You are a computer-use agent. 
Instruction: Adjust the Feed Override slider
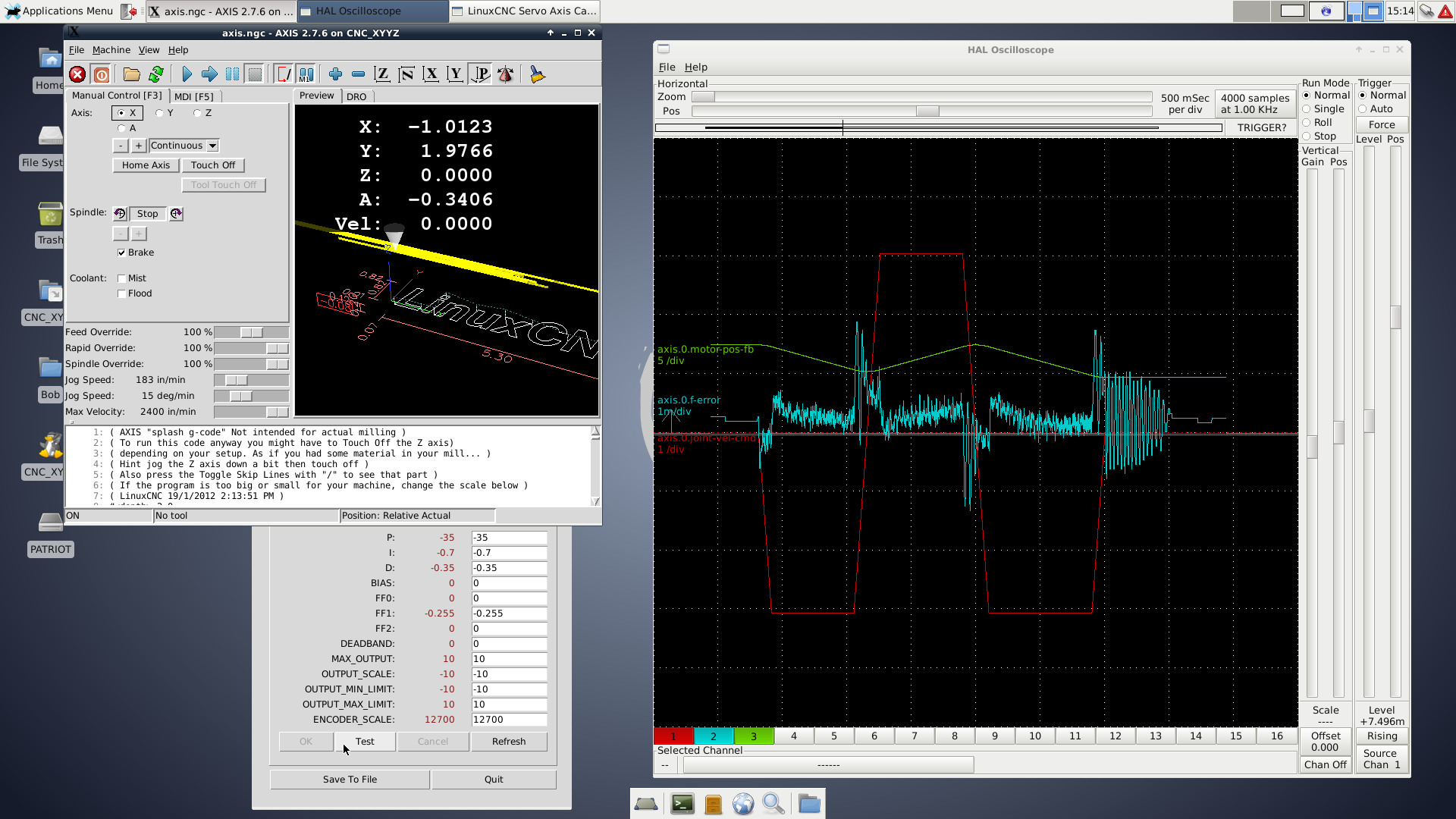tap(251, 332)
